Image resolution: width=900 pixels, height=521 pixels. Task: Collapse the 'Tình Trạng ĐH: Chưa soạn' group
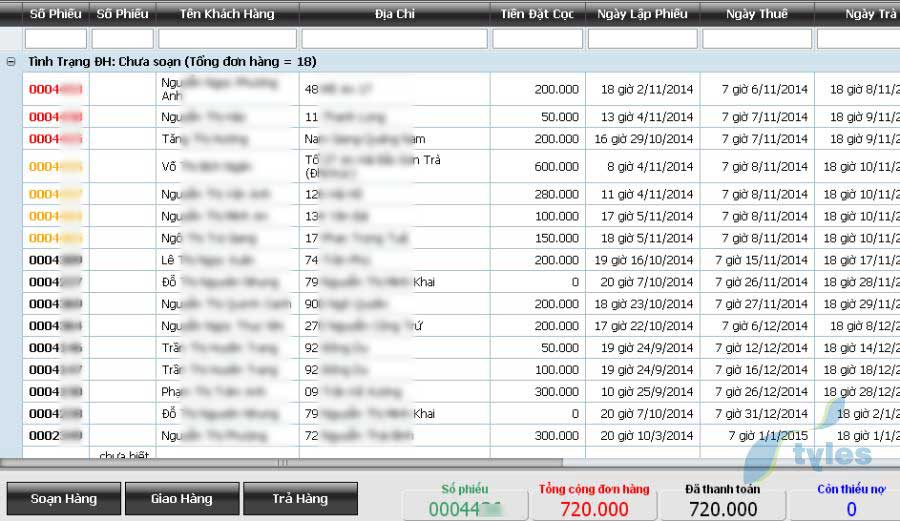tap(11, 62)
